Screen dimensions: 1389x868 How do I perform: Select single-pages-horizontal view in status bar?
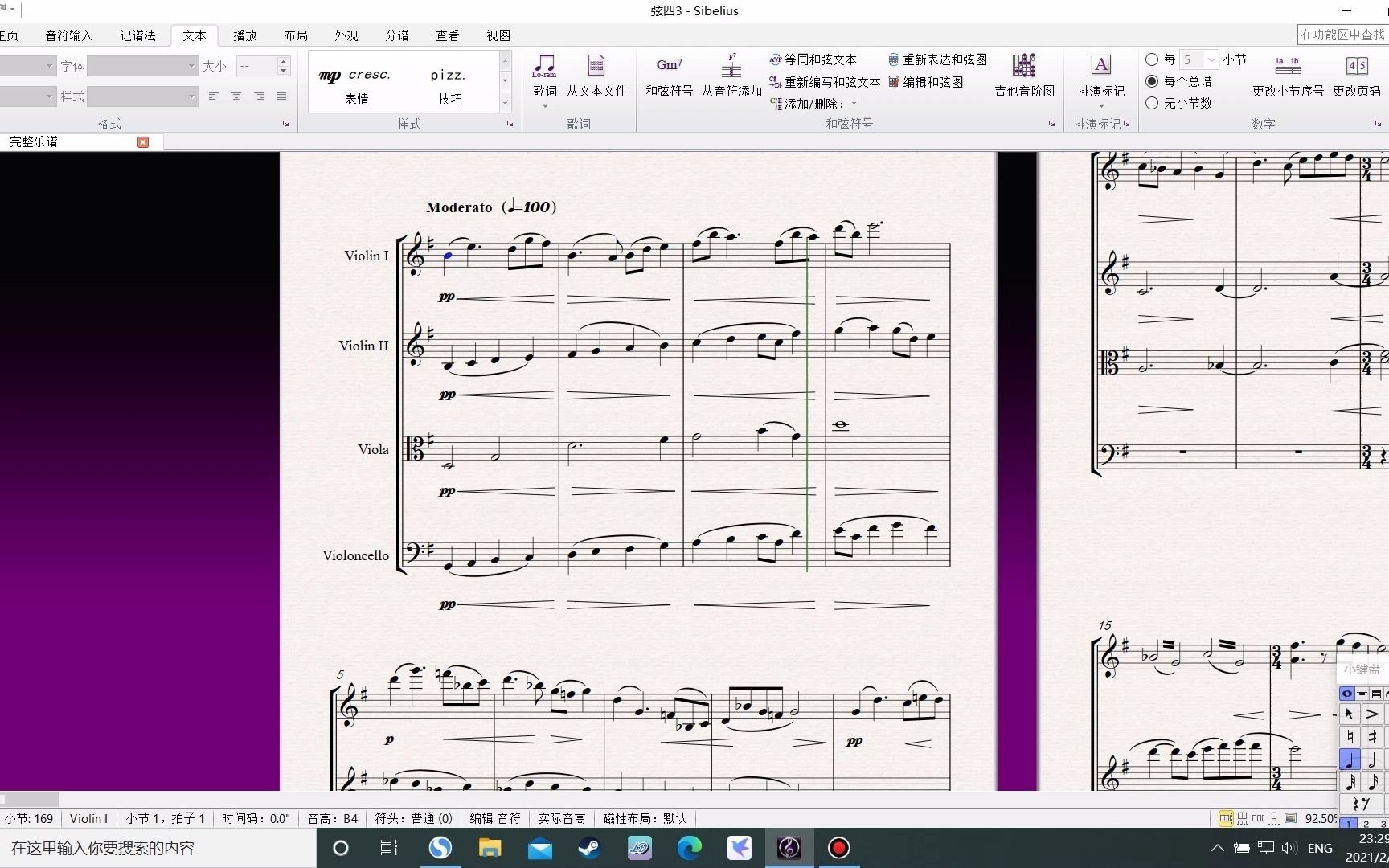[1258, 818]
